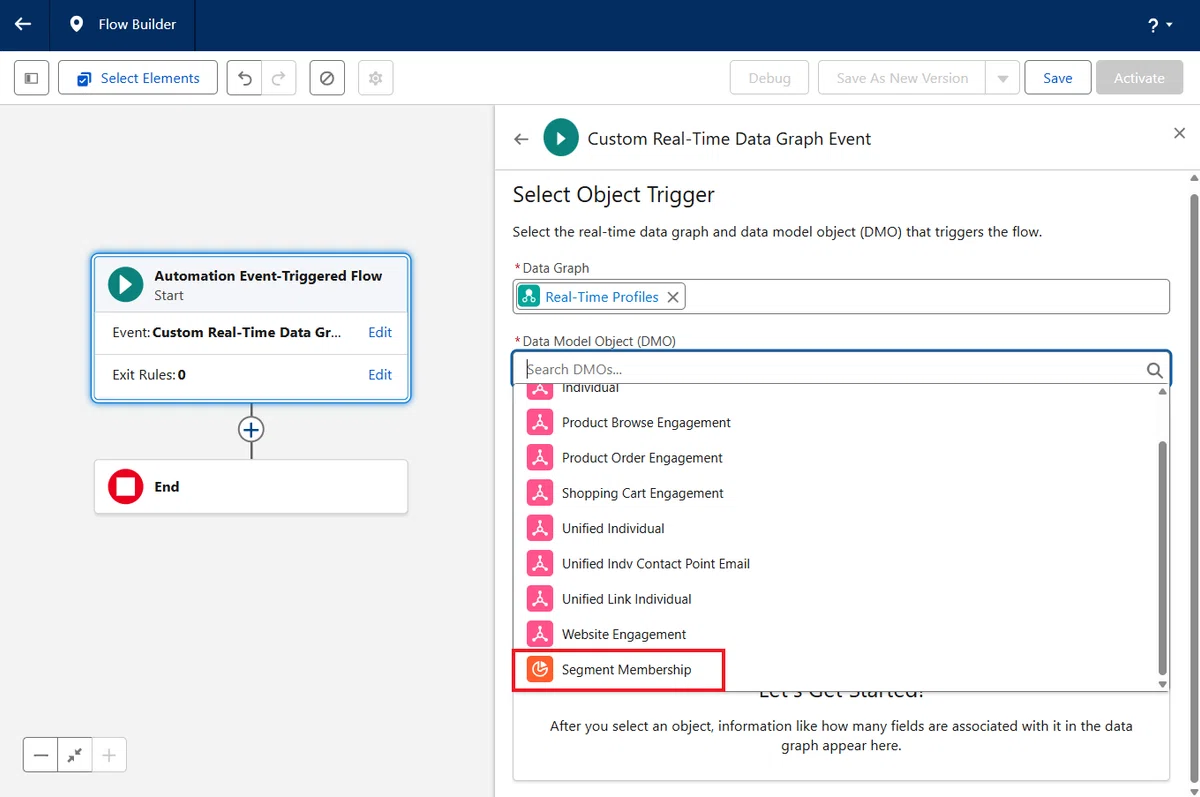The height and width of the screenshot is (797, 1200).
Task: Click Save As New Version button
Action: (x=902, y=78)
